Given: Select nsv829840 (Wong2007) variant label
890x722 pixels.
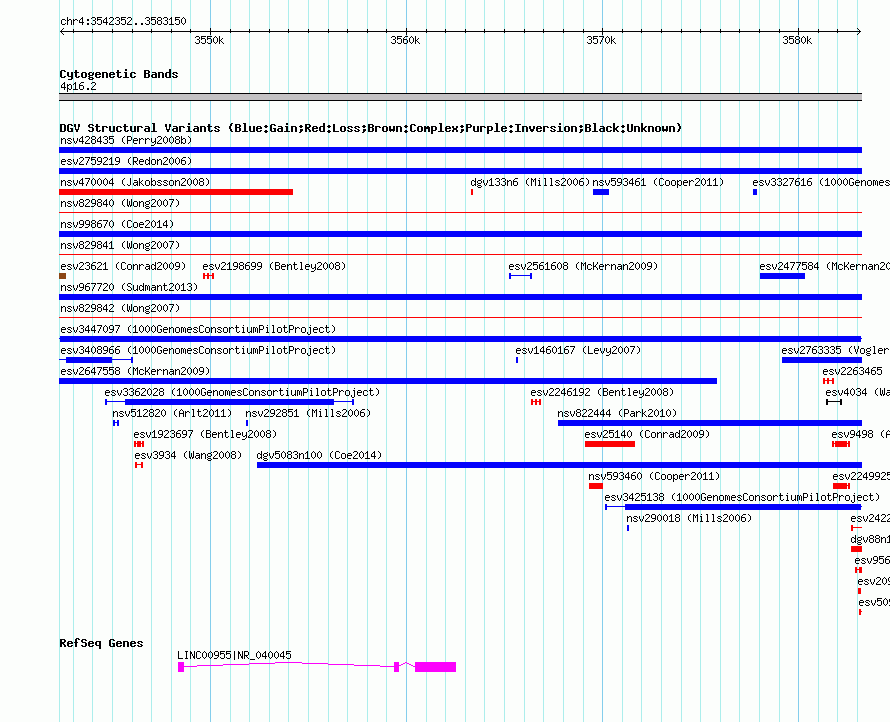Looking at the screenshot, I should coord(120,203).
